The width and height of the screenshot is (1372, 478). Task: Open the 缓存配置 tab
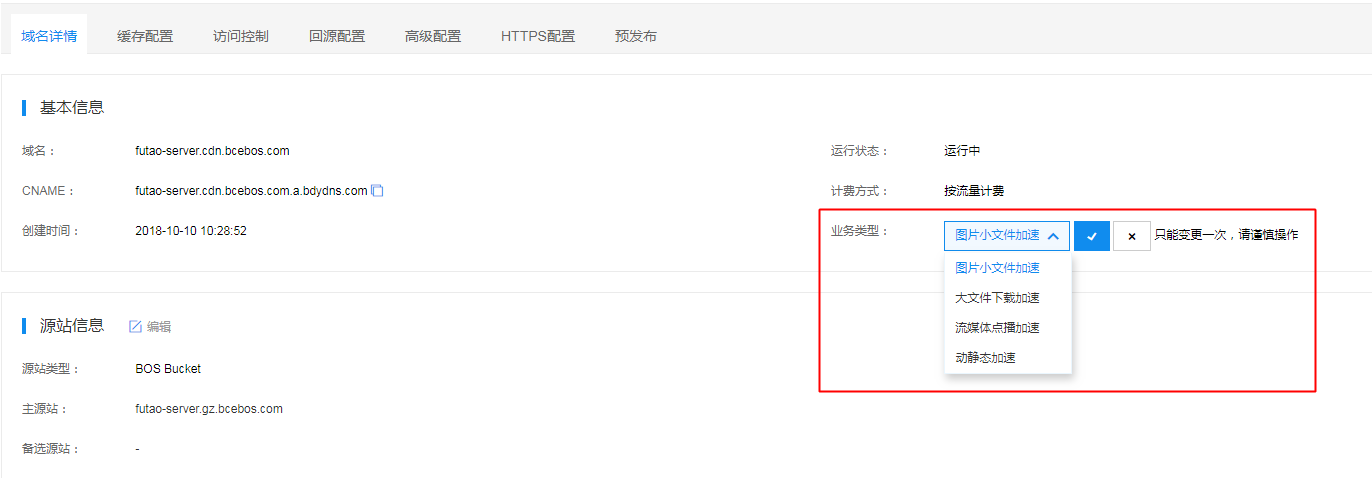tap(145, 36)
